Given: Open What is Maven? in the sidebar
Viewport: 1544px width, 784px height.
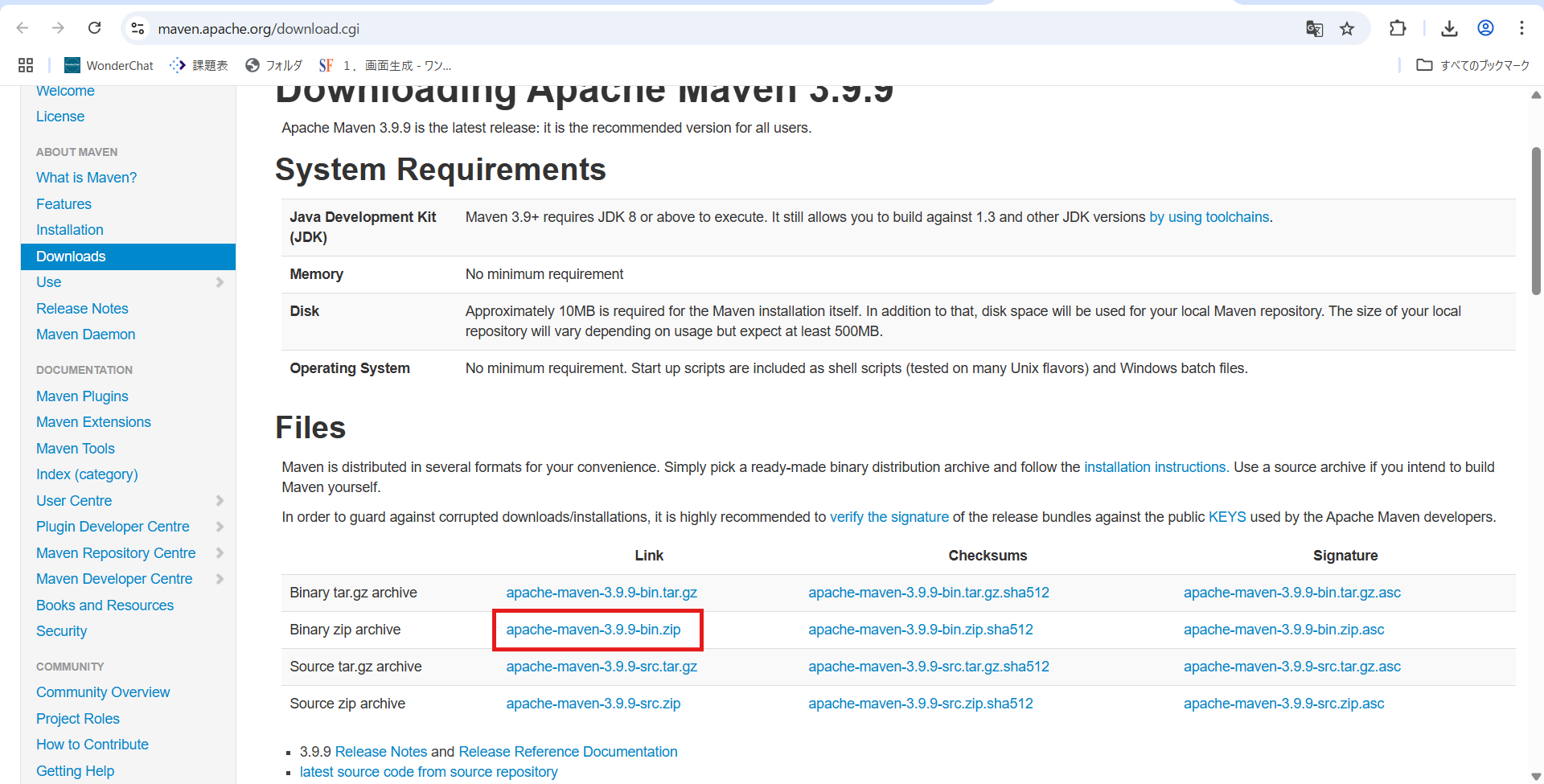Looking at the screenshot, I should tap(86, 178).
